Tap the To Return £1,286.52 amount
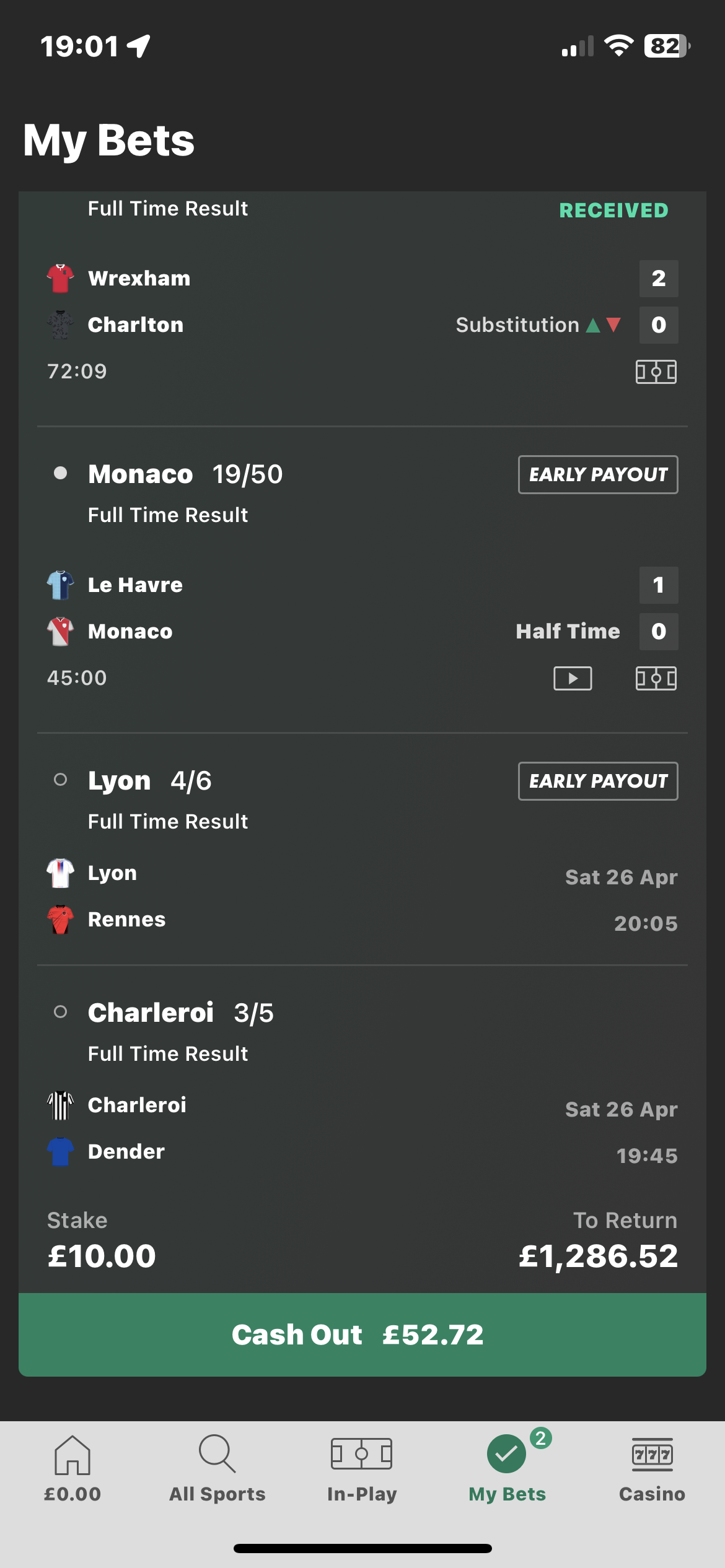Viewport: 725px width, 1568px height. pyautogui.click(x=598, y=1256)
